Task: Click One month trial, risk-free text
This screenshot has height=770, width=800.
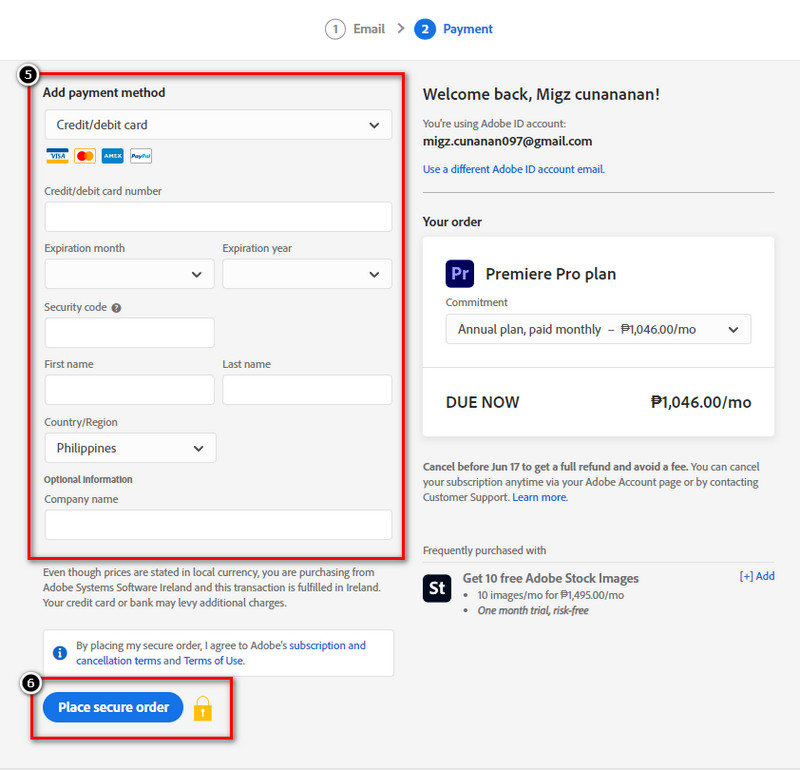Action: 533,611
